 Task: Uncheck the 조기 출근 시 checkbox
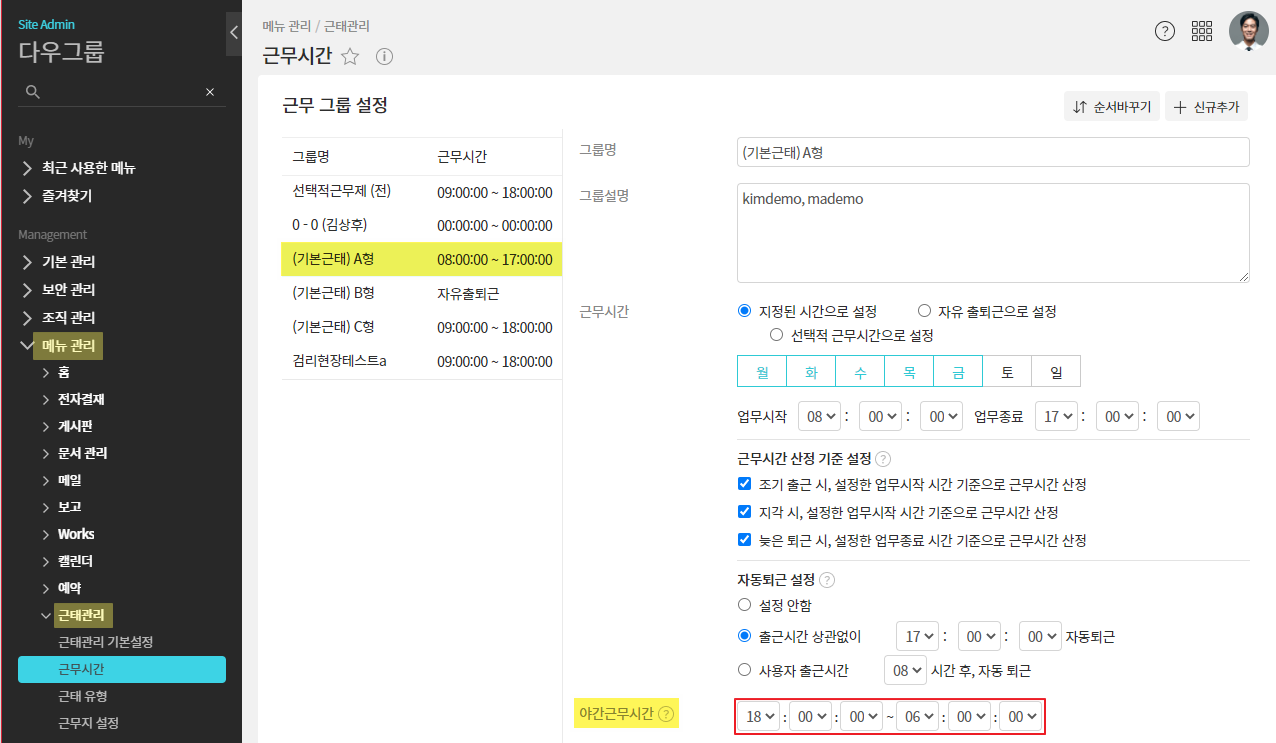click(x=744, y=485)
